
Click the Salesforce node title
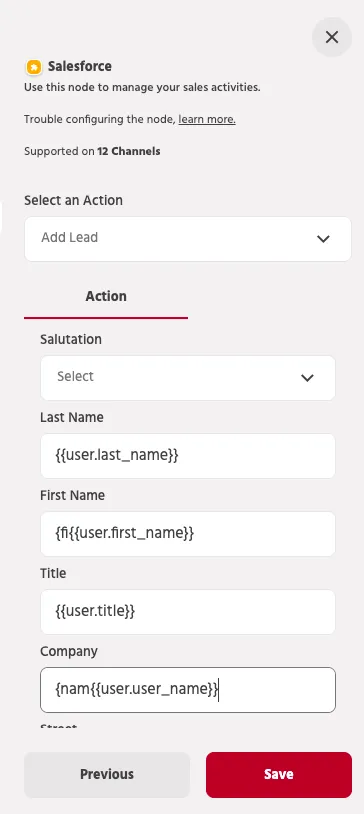click(80, 66)
